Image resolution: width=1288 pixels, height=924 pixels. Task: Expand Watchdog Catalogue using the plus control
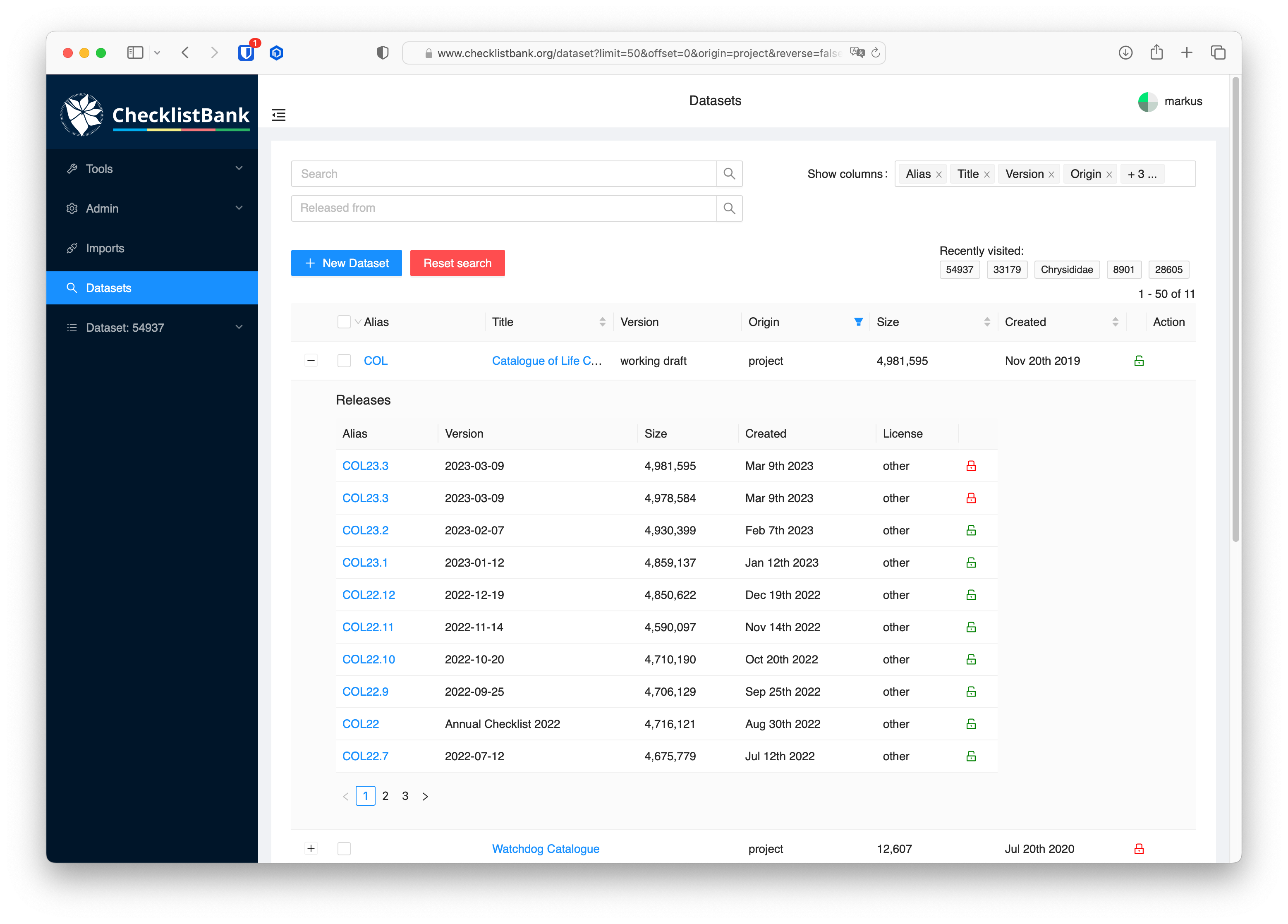(x=311, y=848)
